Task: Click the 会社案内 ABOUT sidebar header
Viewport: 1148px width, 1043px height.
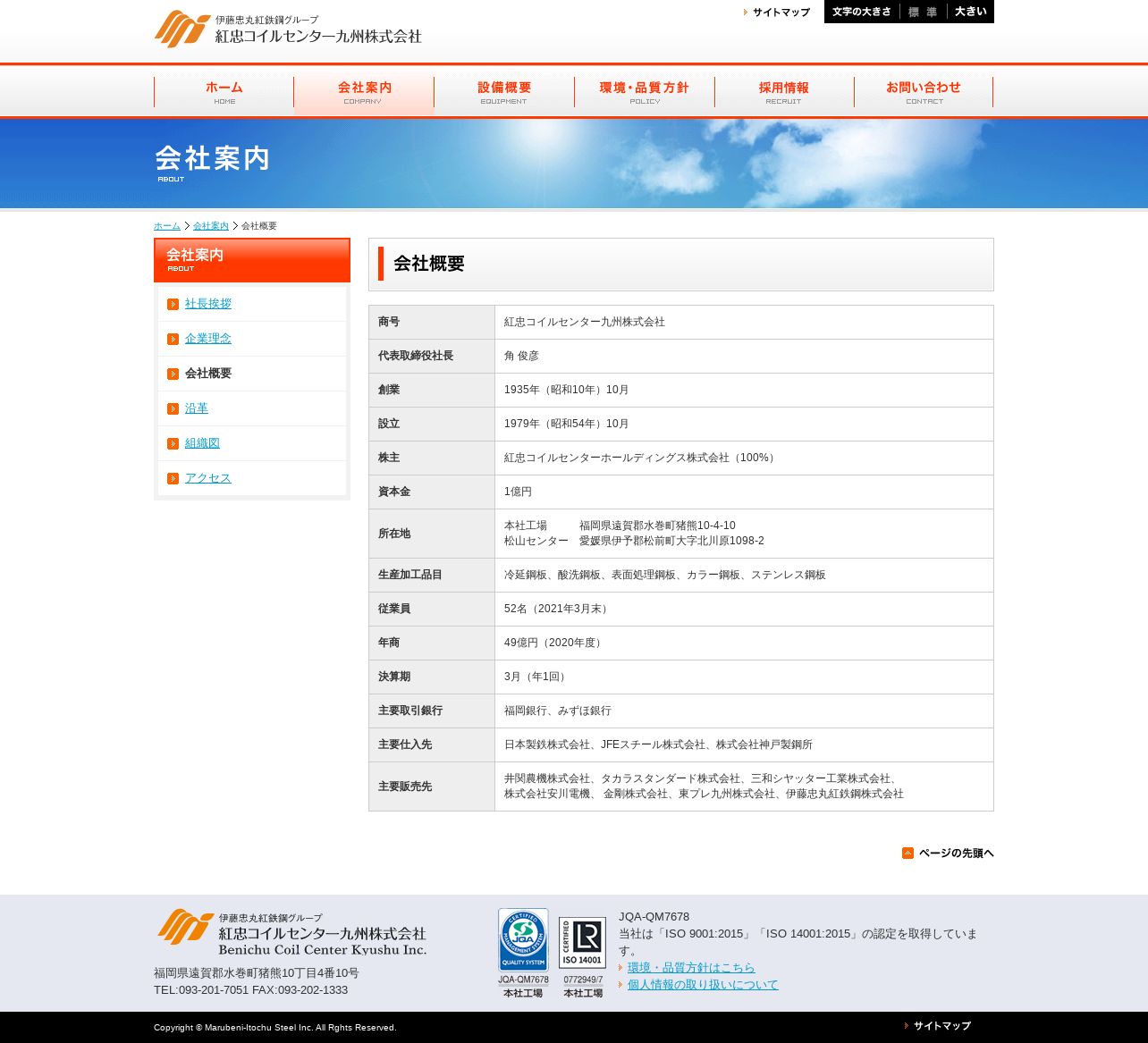Action: tap(252, 260)
